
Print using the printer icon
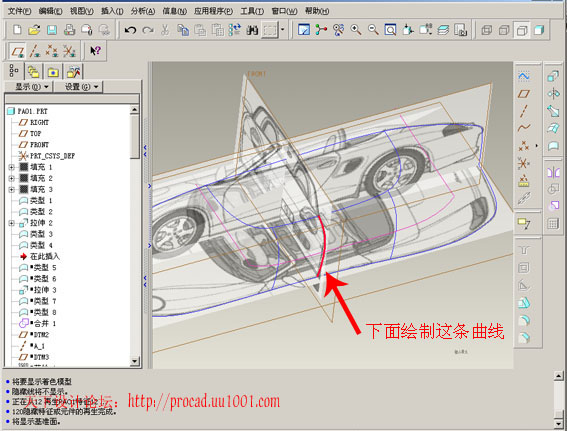click(x=69, y=29)
